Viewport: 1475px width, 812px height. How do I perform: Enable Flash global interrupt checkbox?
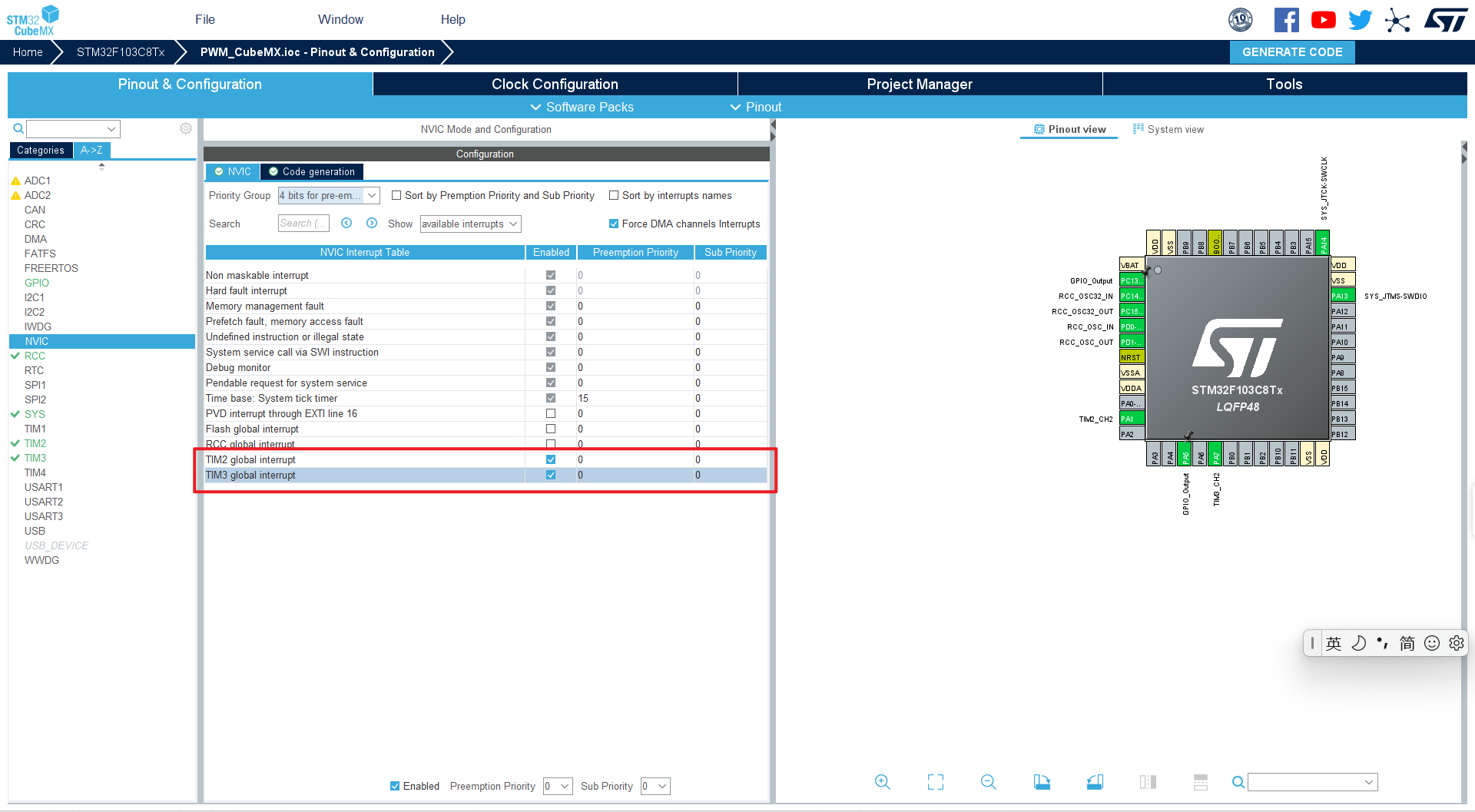[x=551, y=429]
